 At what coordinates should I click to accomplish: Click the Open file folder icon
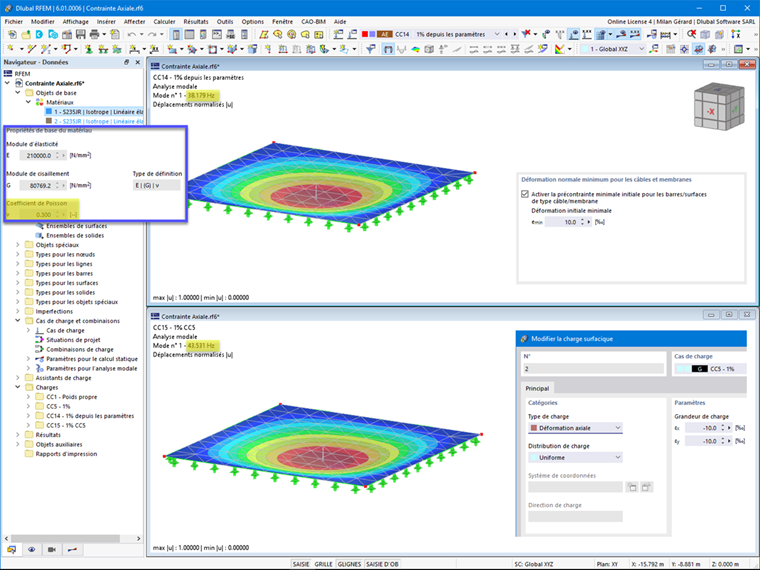tap(26, 34)
